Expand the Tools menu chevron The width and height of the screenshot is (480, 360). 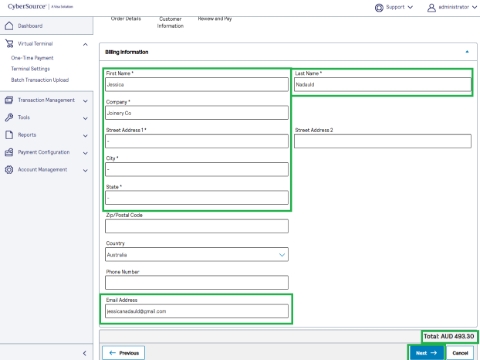pos(85,118)
